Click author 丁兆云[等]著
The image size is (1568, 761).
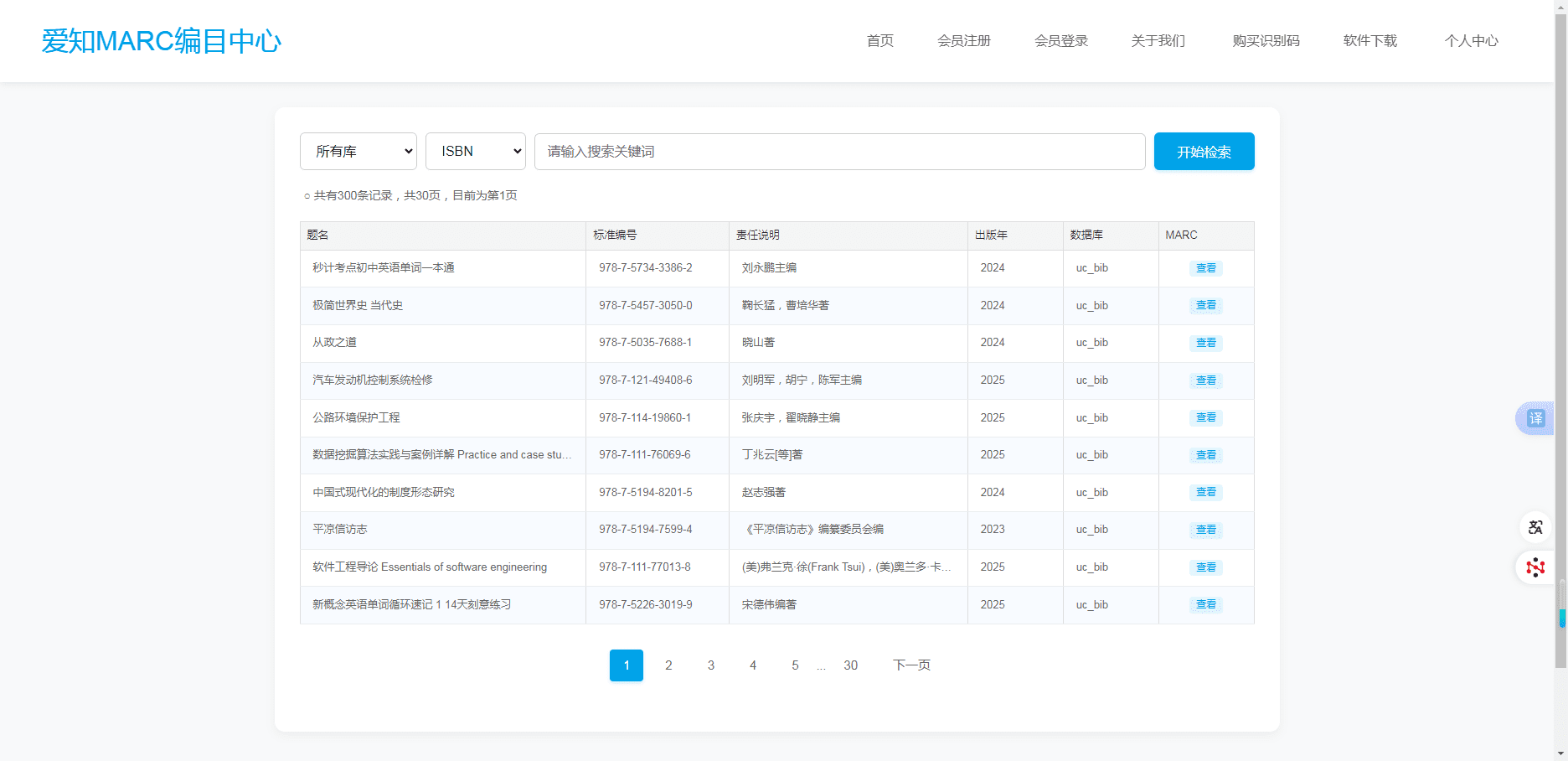[772, 455]
